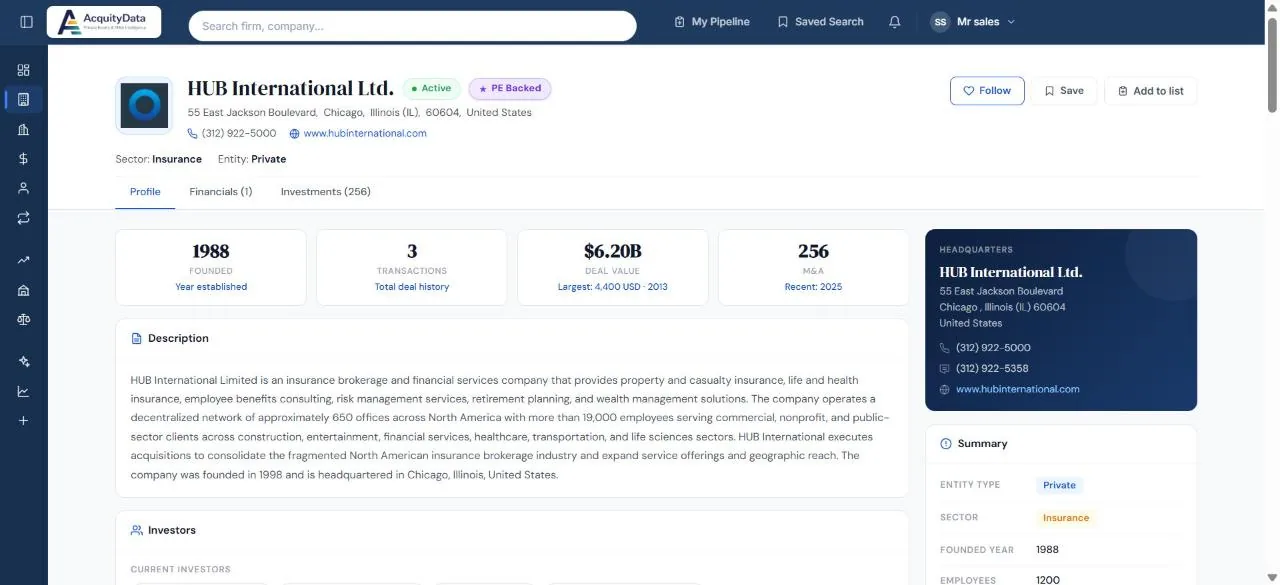Open notifications bell icon
The image size is (1280, 585).
tap(895, 22)
